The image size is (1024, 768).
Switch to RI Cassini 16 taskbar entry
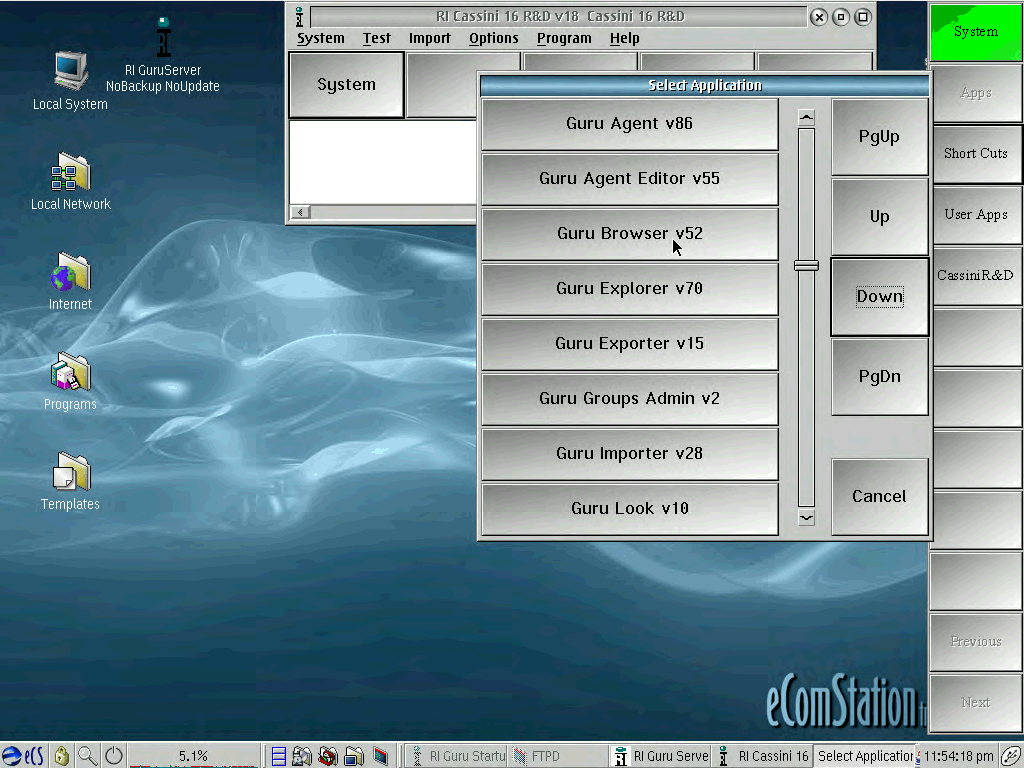coord(763,756)
